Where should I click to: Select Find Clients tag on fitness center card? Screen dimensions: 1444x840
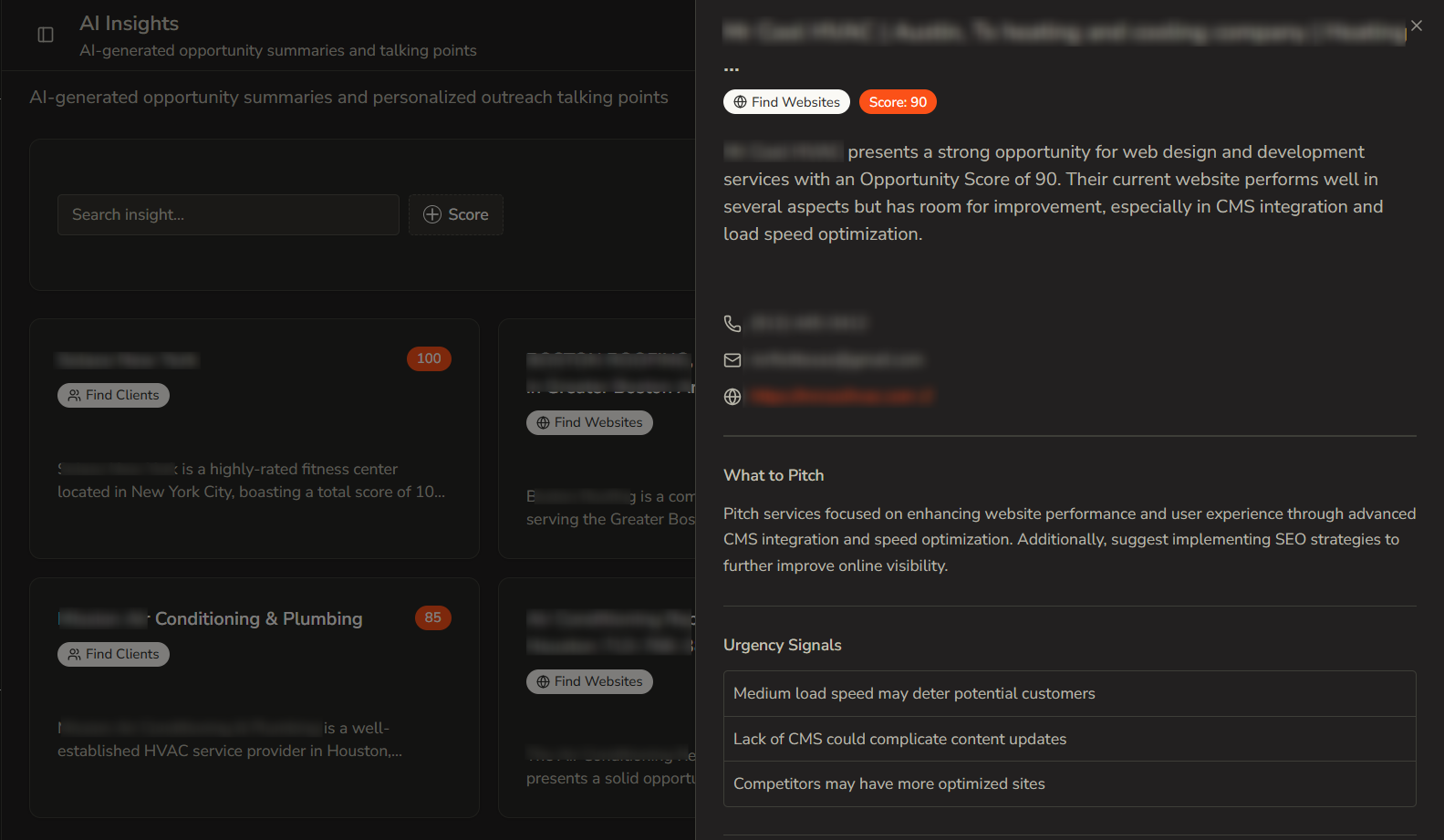coord(113,395)
